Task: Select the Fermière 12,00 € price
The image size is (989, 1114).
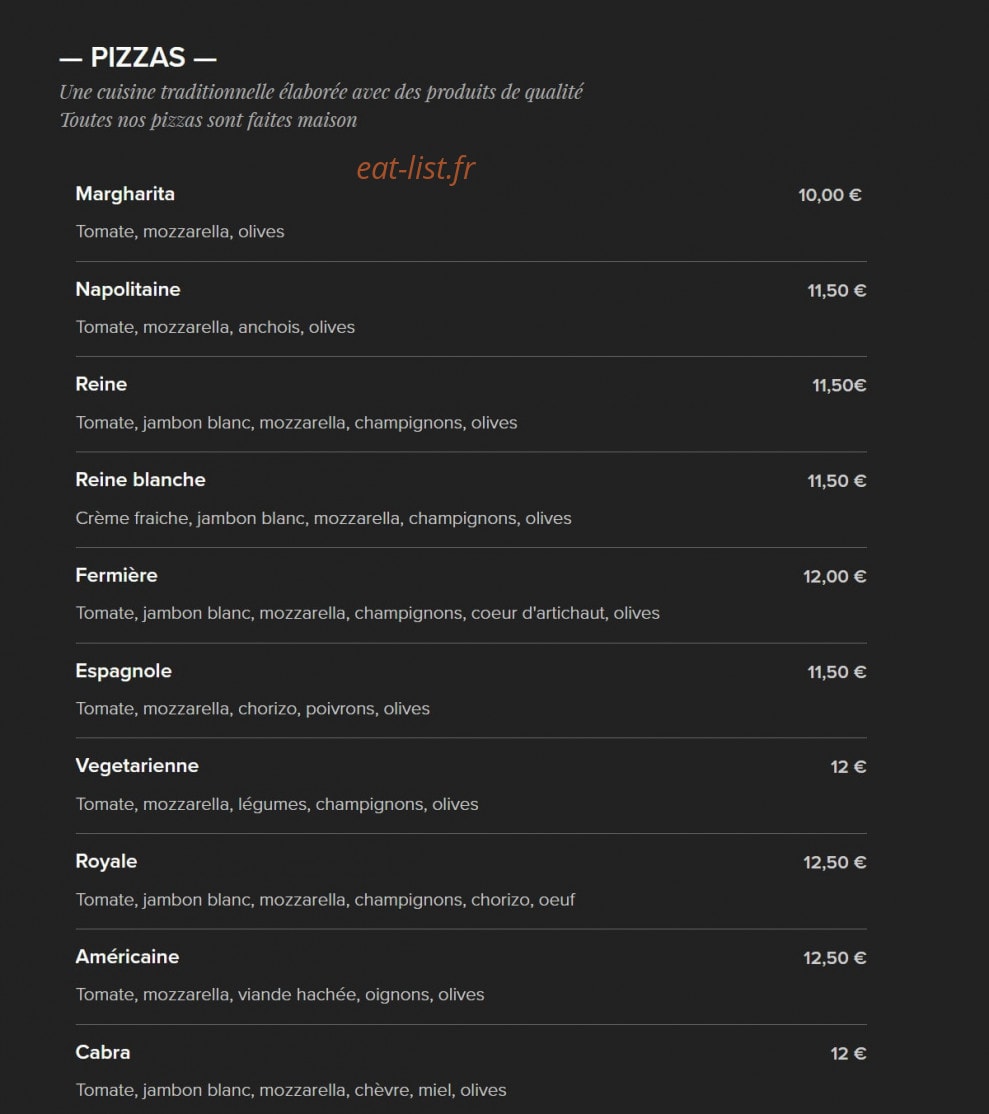Action: tap(835, 576)
